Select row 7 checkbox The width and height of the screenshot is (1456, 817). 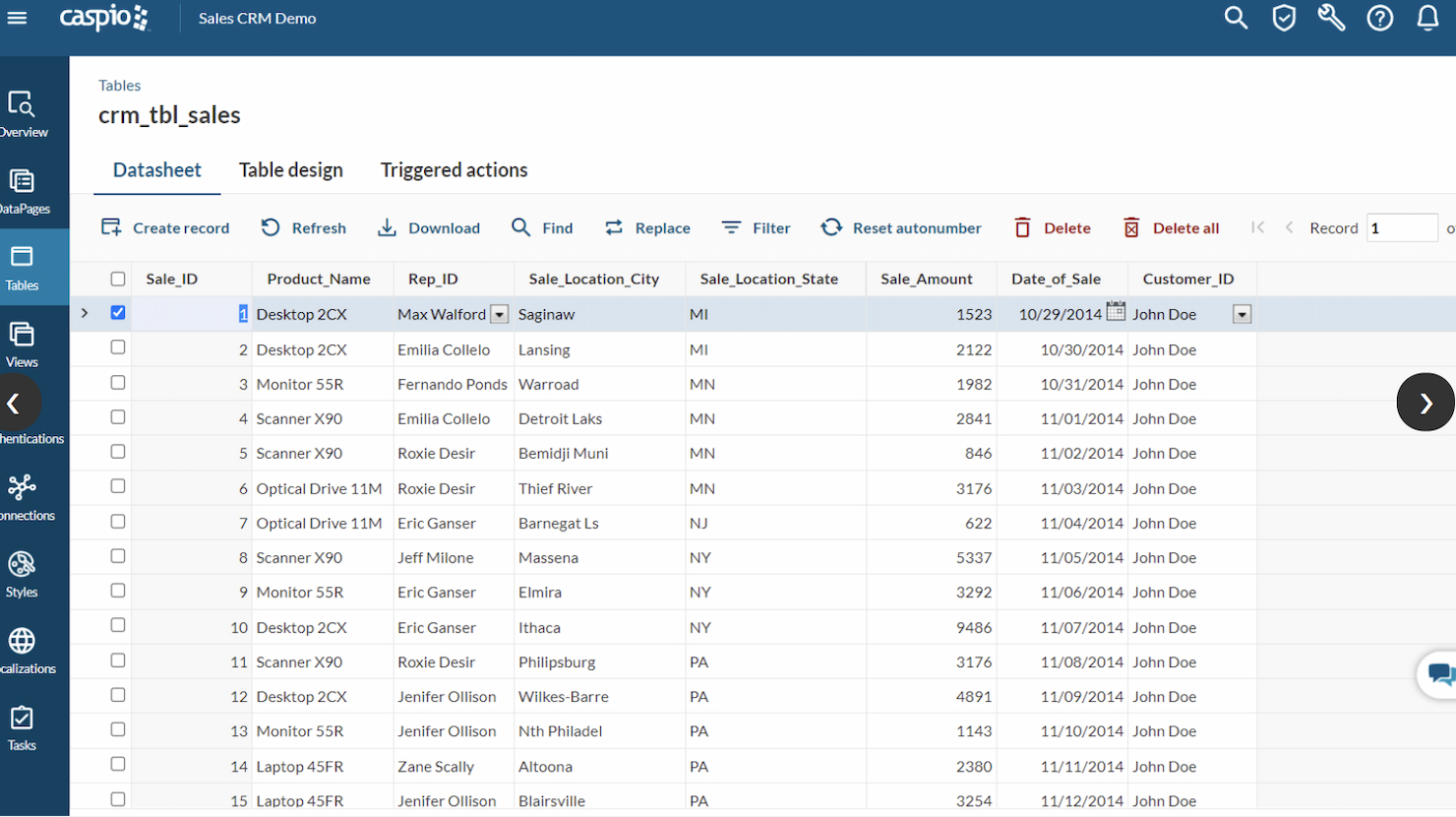coord(118,522)
